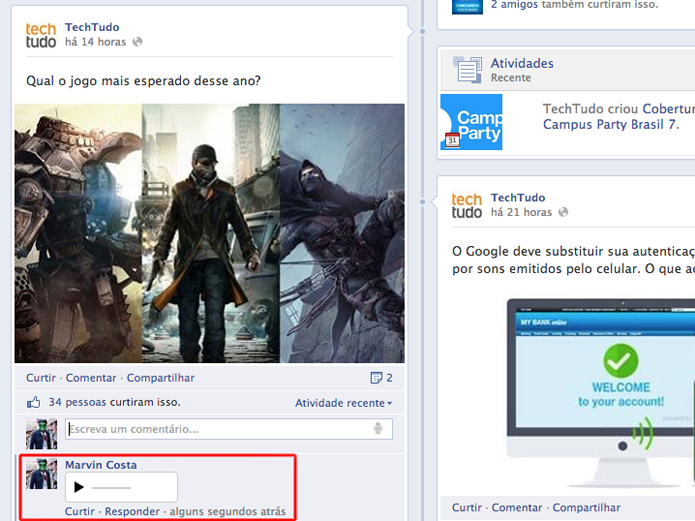The image size is (695, 521).
Task: Click the Atividades panel icon
Action: 468,70
